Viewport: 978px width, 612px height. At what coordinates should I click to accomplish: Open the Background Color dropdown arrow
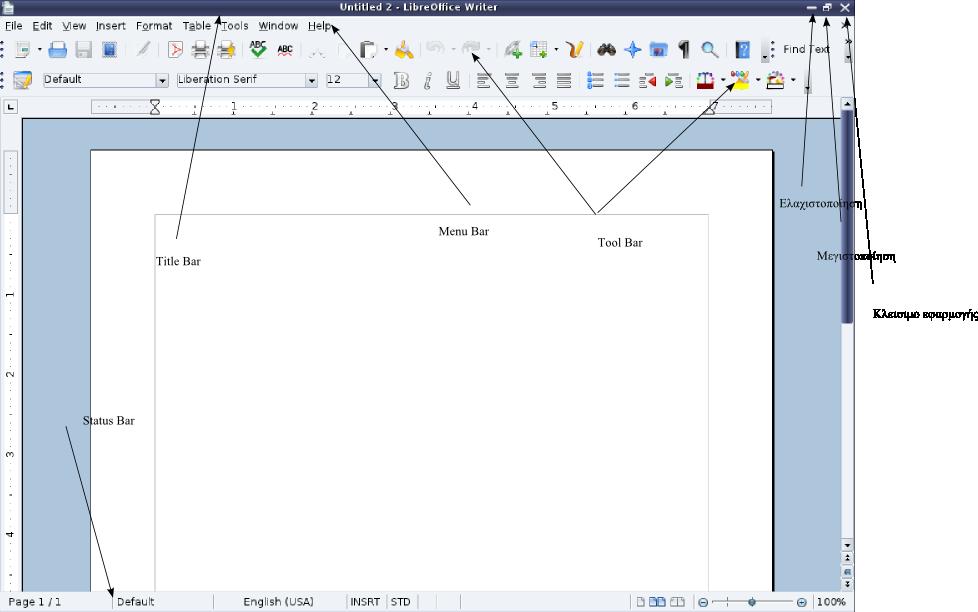coord(793,80)
